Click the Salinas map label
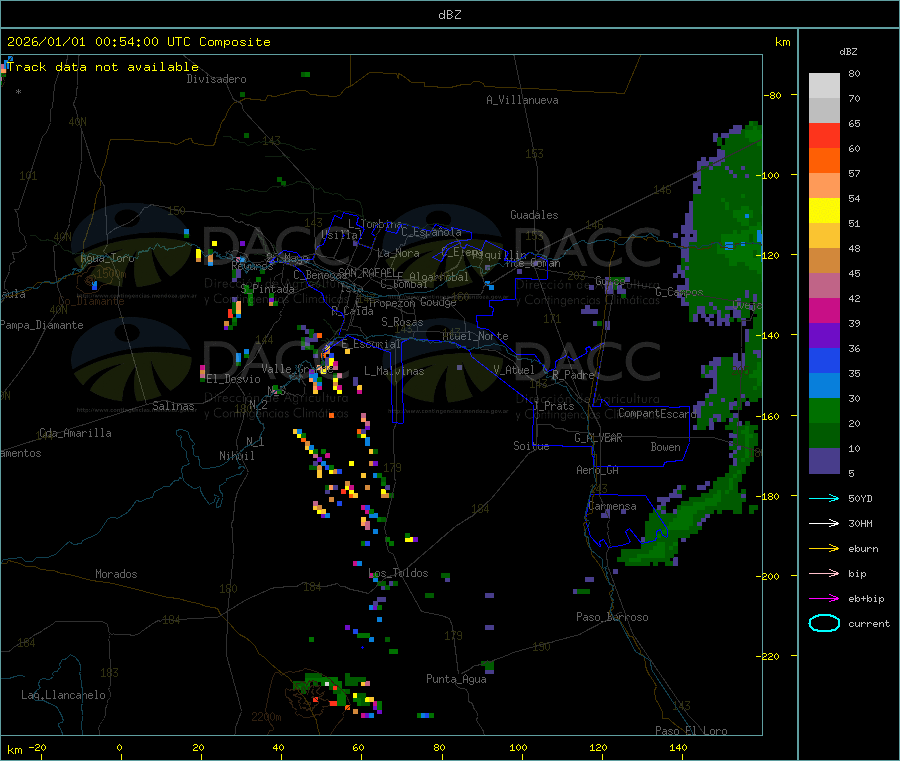The height and width of the screenshot is (761, 900). click(x=173, y=406)
